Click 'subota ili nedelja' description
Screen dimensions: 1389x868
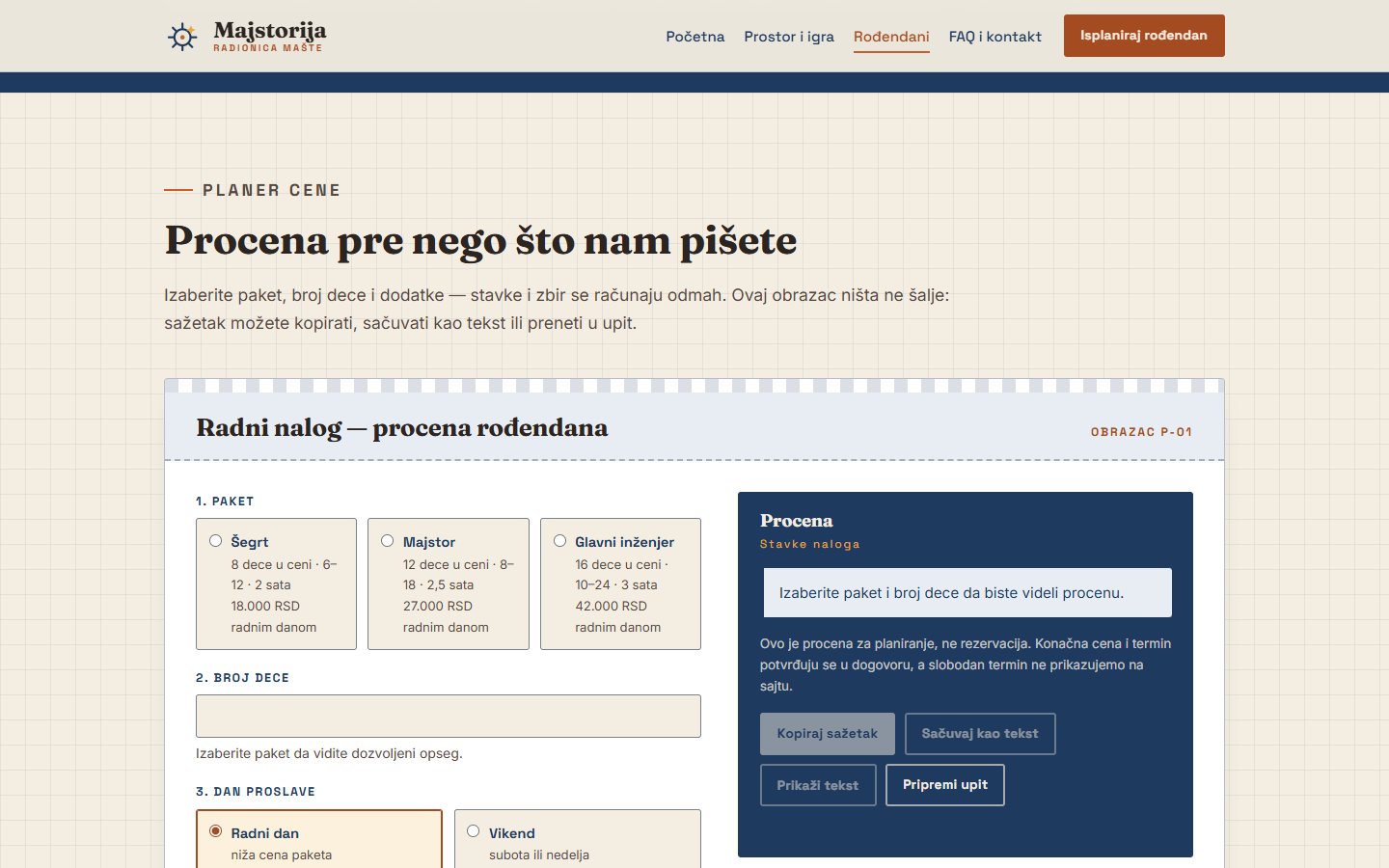pyautogui.click(x=539, y=854)
